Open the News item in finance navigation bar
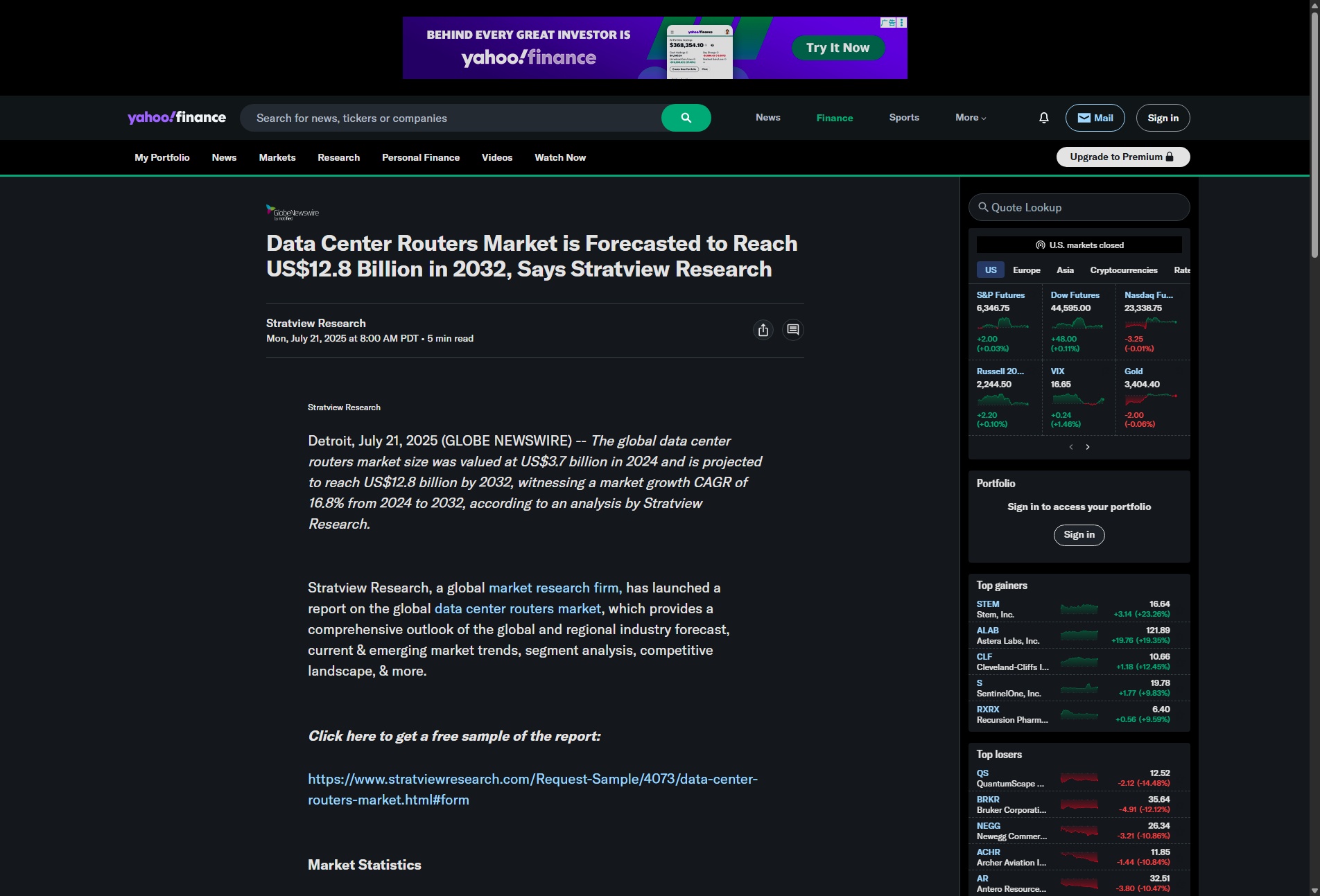 pyautogui.click(x=224, y=157)
